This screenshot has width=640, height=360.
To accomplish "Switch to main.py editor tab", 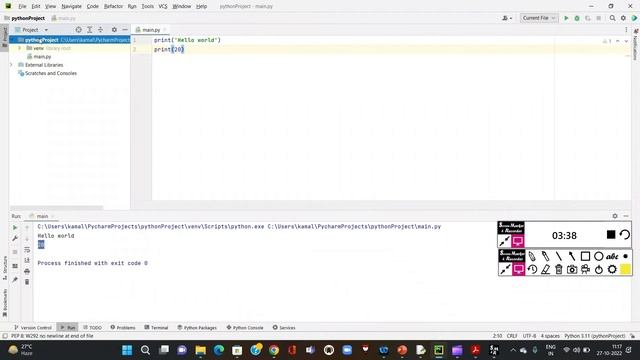I will coord(151,30).
